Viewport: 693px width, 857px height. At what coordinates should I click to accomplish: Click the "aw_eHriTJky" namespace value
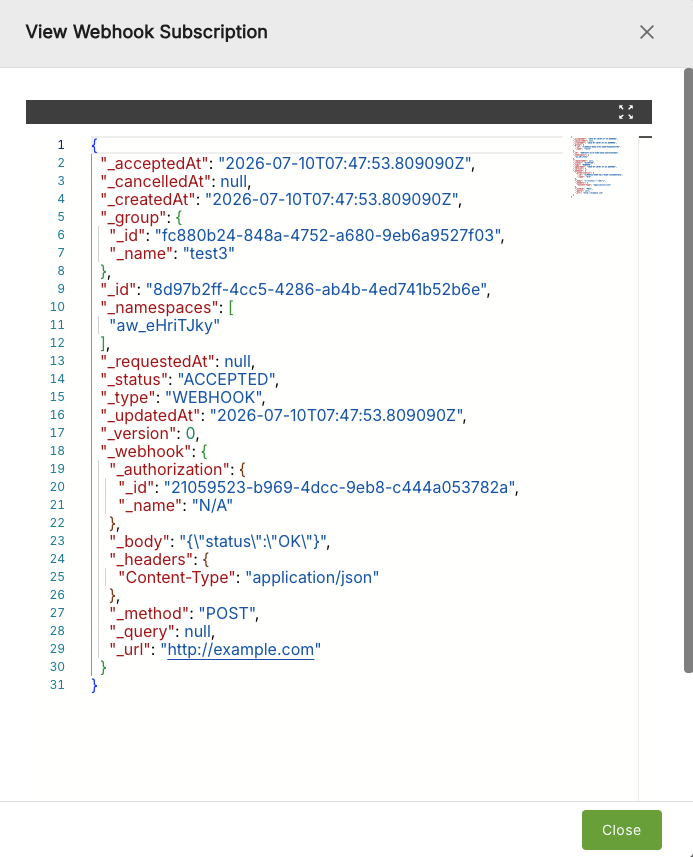165,325
